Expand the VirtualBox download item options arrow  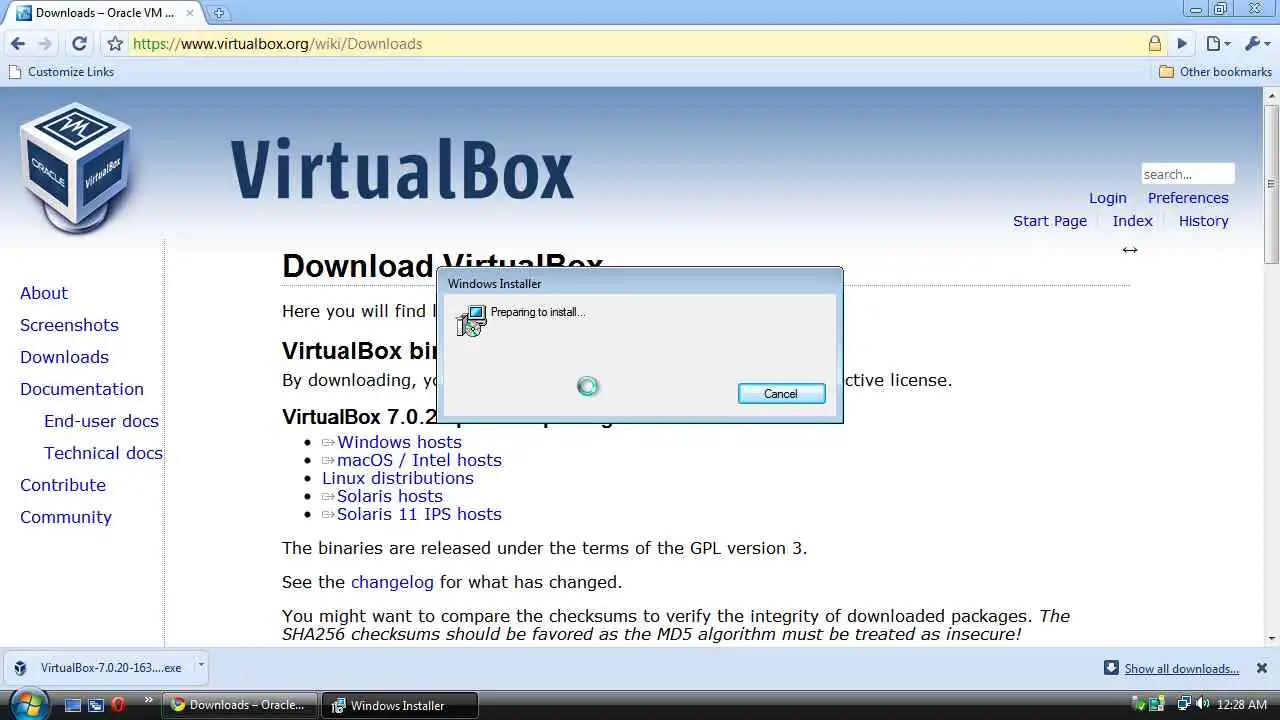200,664
